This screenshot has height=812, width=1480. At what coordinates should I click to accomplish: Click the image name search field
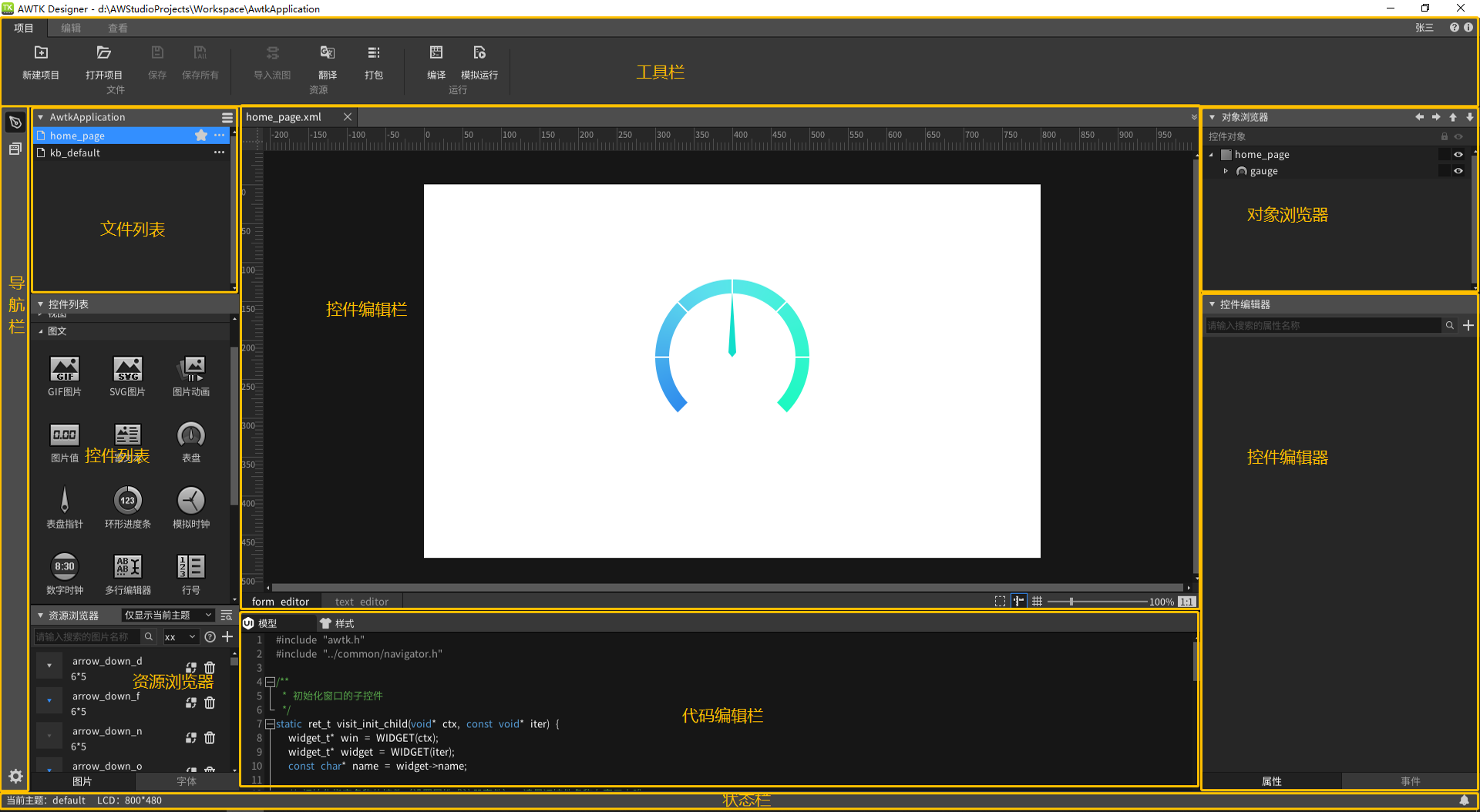87,637
